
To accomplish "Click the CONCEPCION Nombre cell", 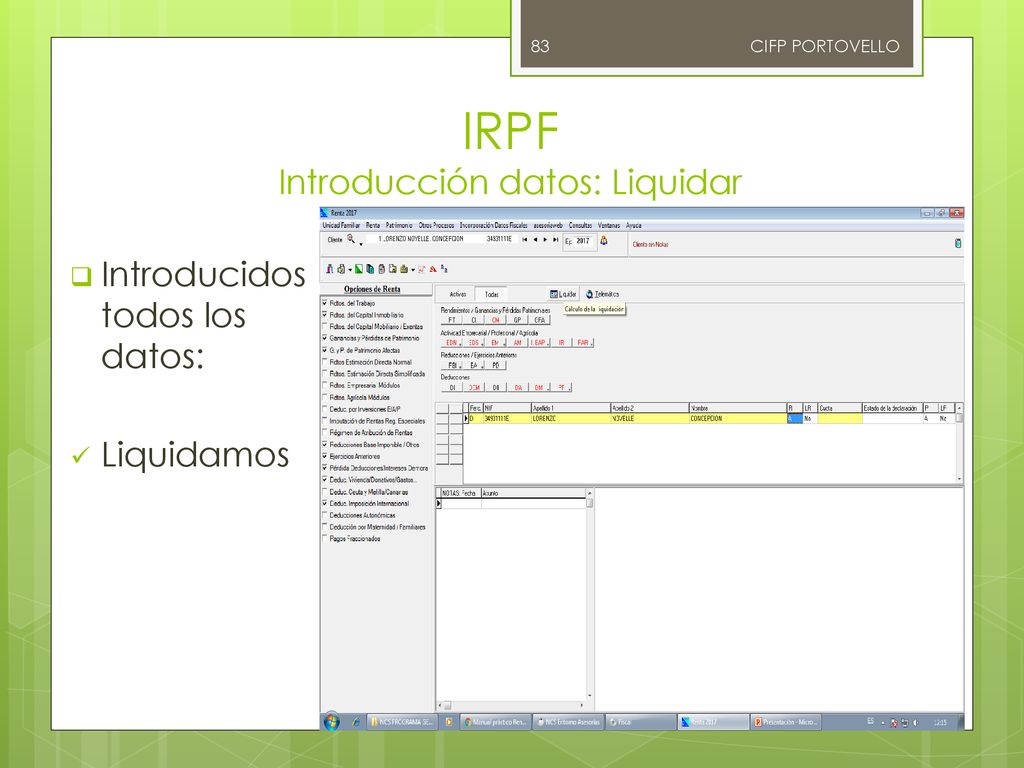I will (737, 419).
